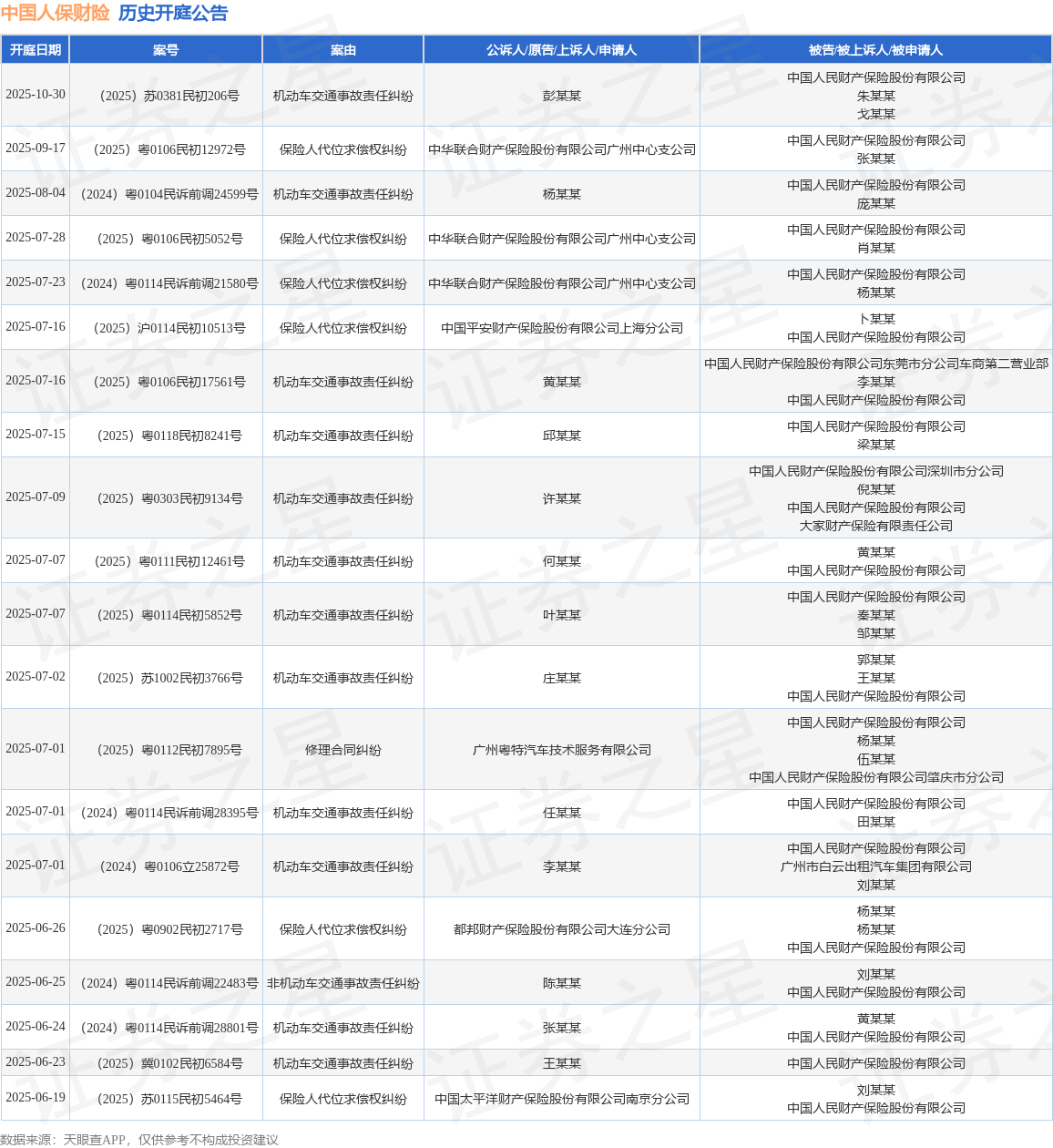Click the 被告/被上诉人/被申请人 column header

pyautogui.click(x=875, y=50)
